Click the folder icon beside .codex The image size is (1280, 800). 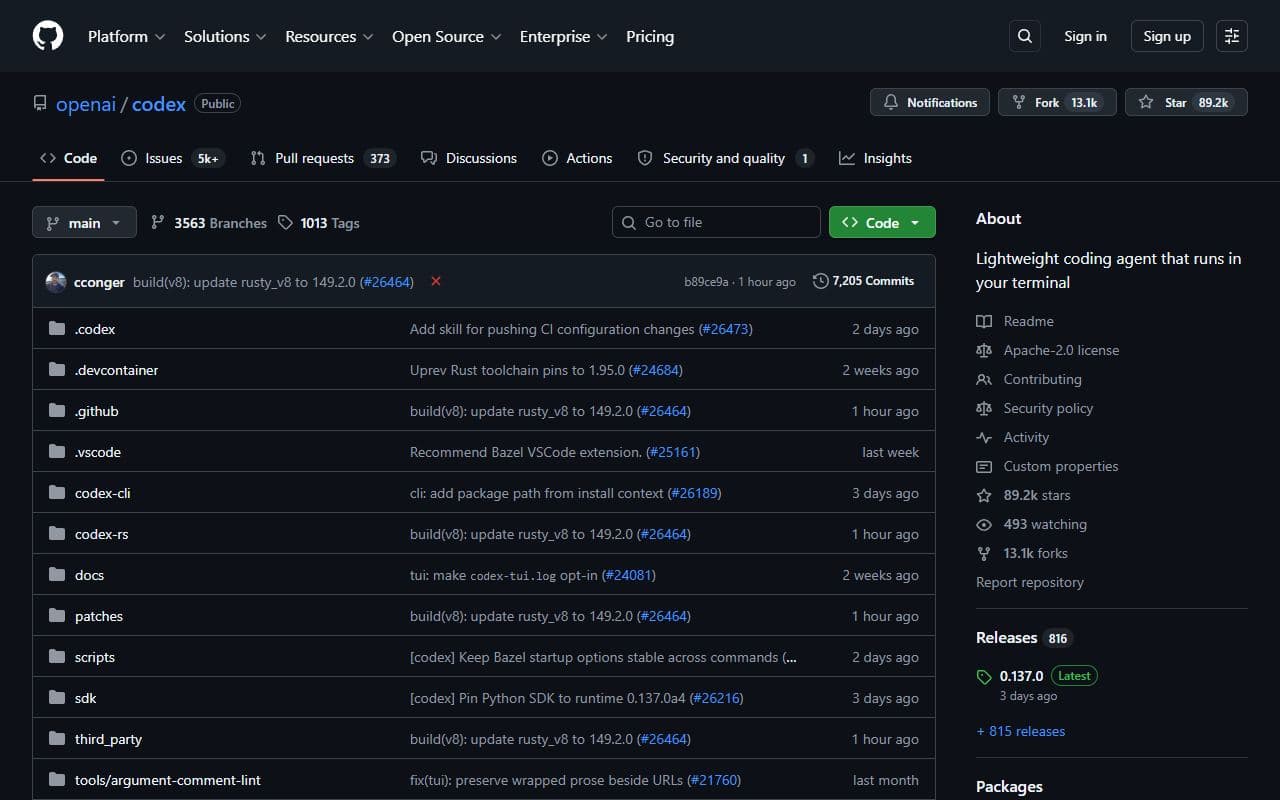click(57, 329)
